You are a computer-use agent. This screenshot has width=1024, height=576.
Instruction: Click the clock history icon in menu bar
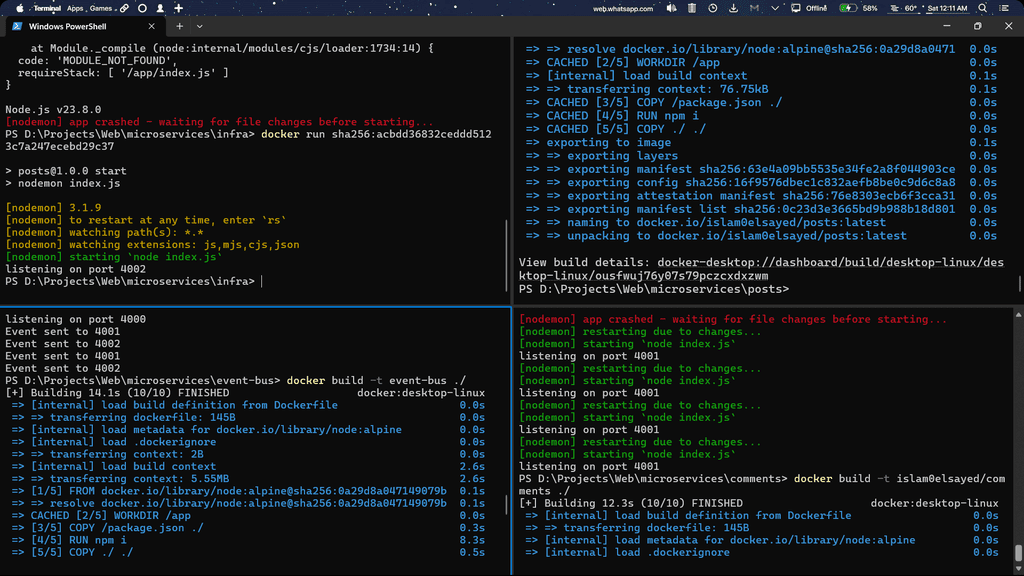(x=713, y=8)
